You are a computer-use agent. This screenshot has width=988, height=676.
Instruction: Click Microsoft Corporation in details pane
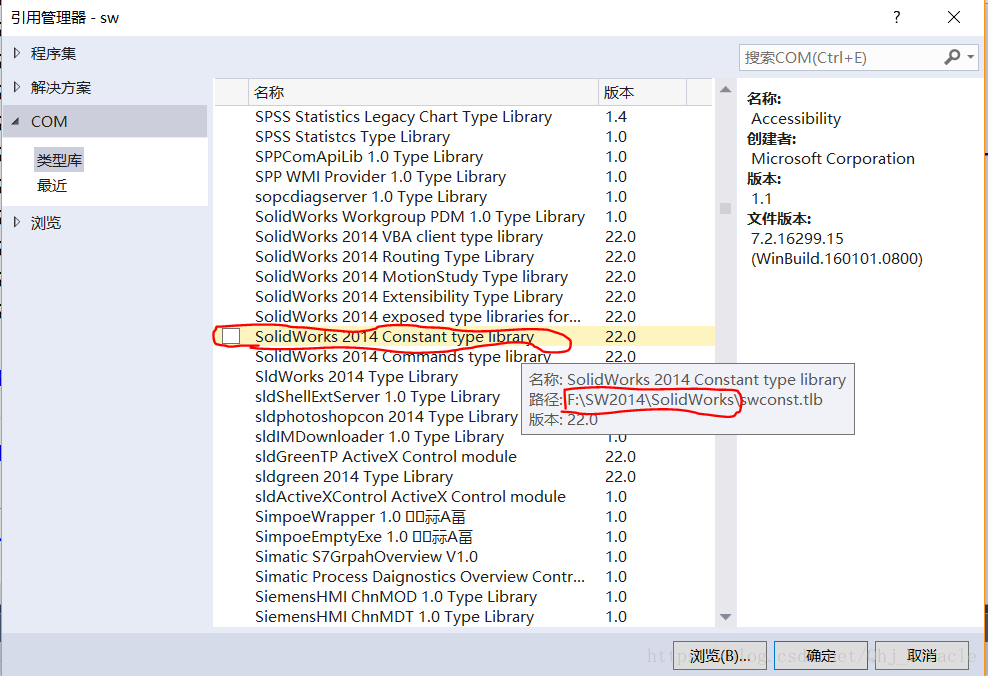[x=832, y=159]
